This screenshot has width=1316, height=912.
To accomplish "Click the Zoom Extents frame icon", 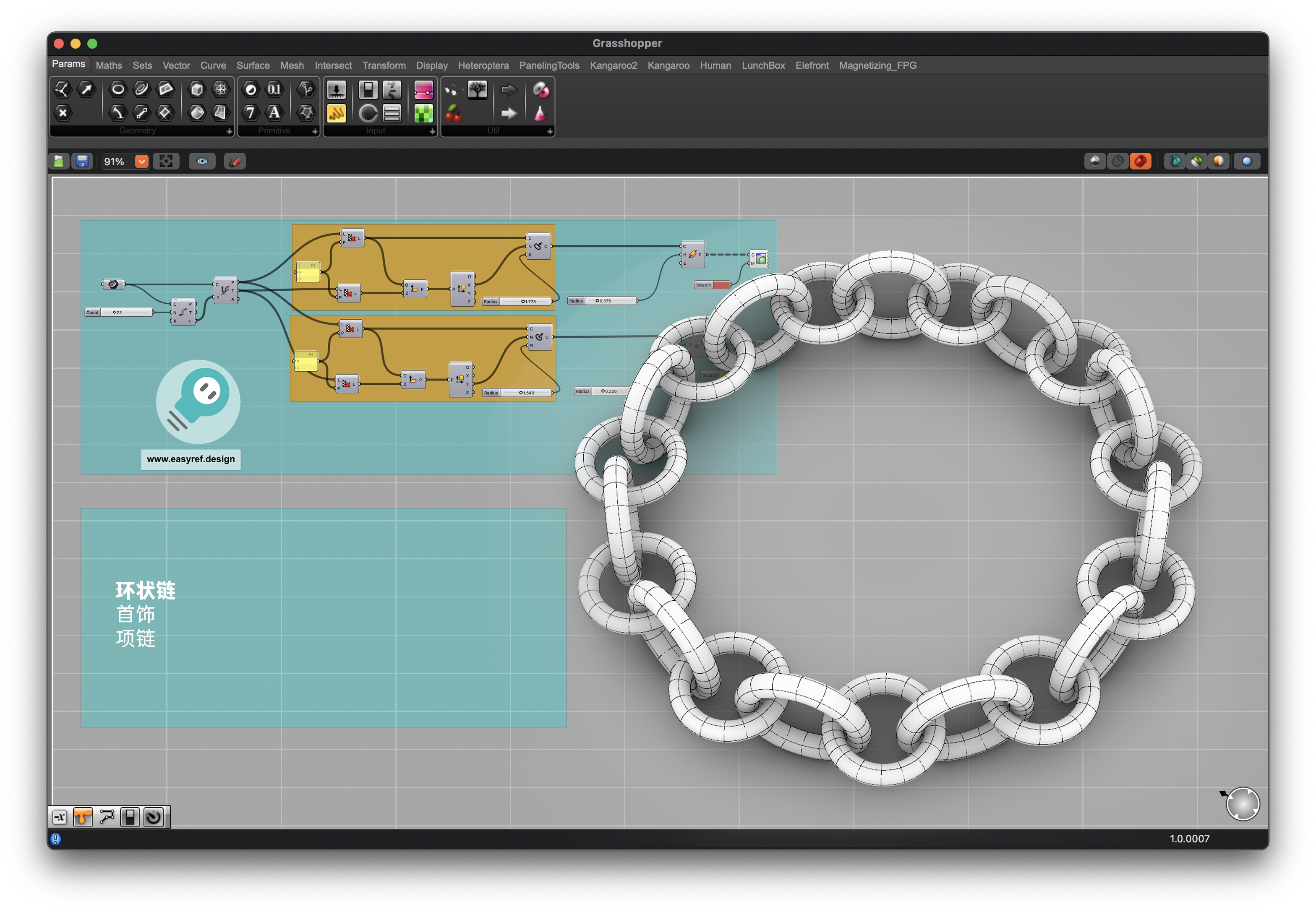I will point(166,162).
